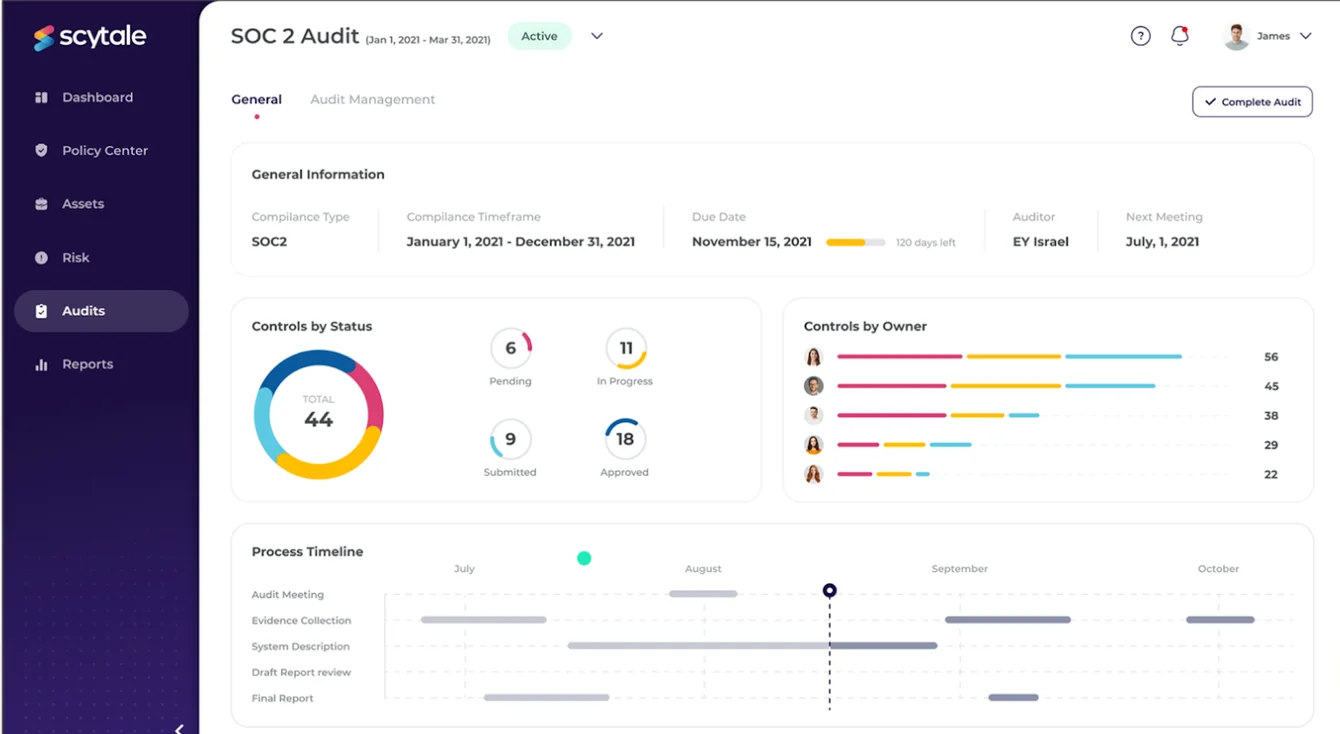
Task: Click owner avatar in the 38 controls row
Action: pos(814,415)
